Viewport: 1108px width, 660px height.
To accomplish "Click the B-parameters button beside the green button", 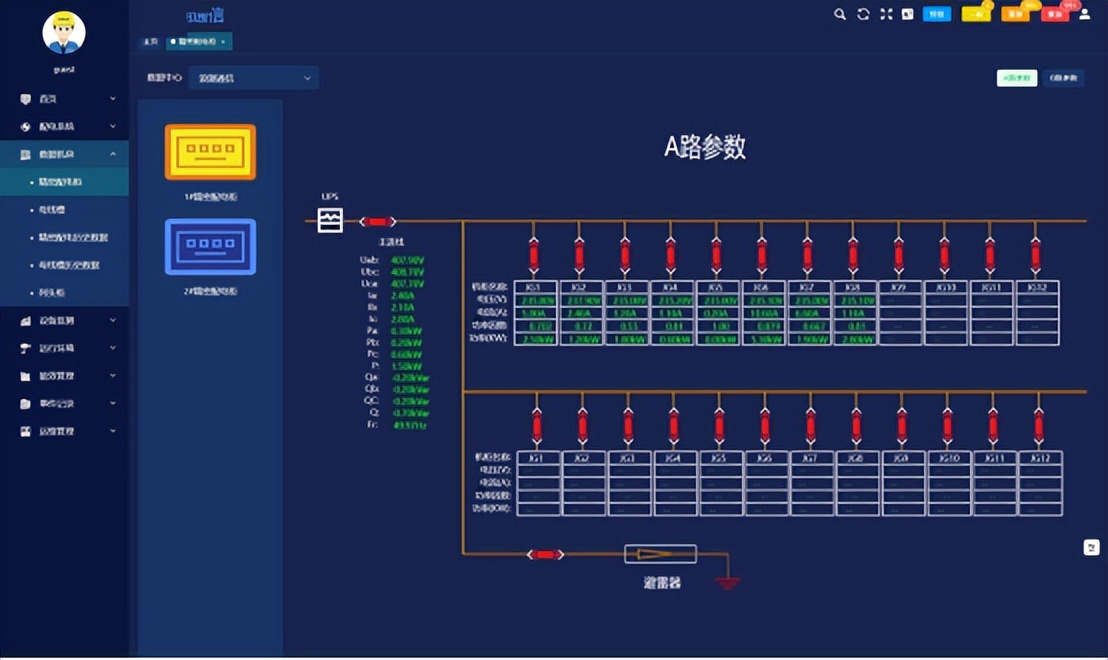I will [x=1063, y=78].
